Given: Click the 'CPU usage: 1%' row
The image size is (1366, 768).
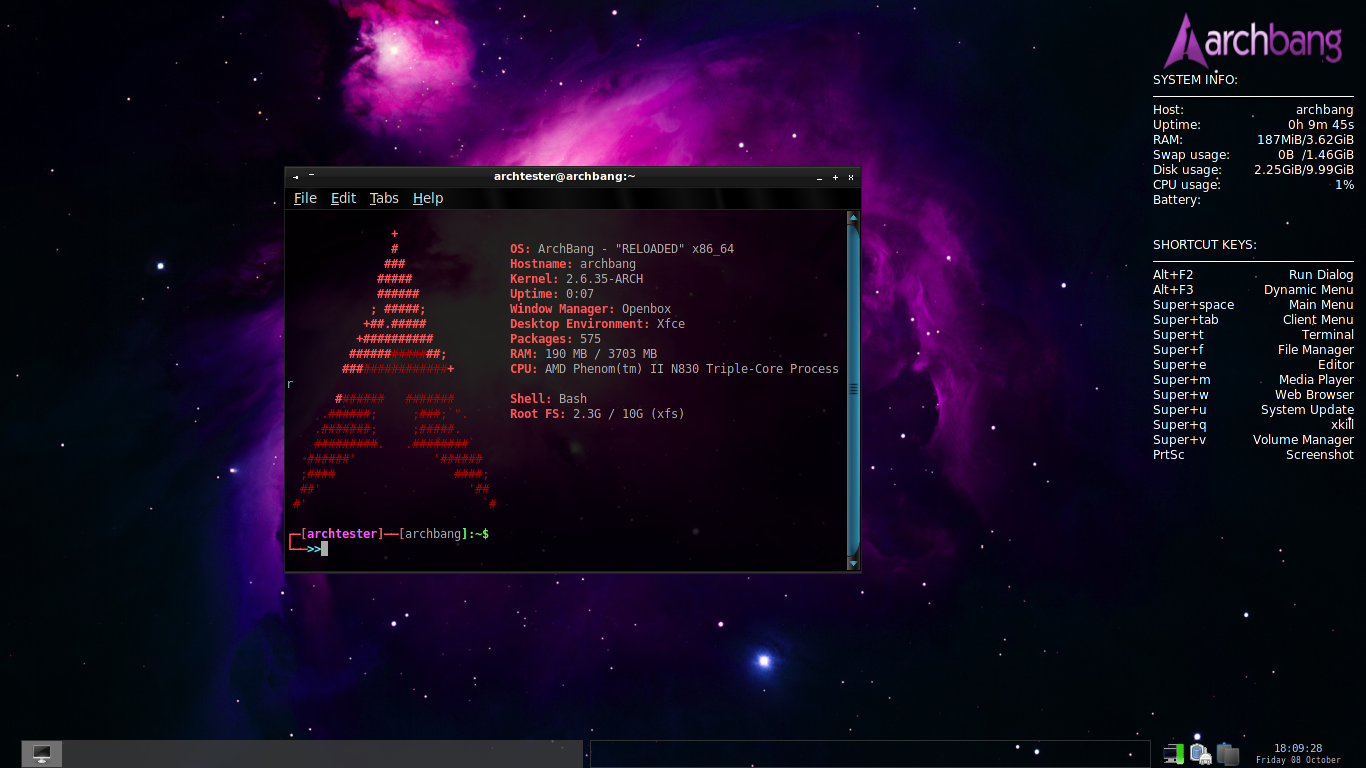Looking at the screenshot, I should [1253, 185].
